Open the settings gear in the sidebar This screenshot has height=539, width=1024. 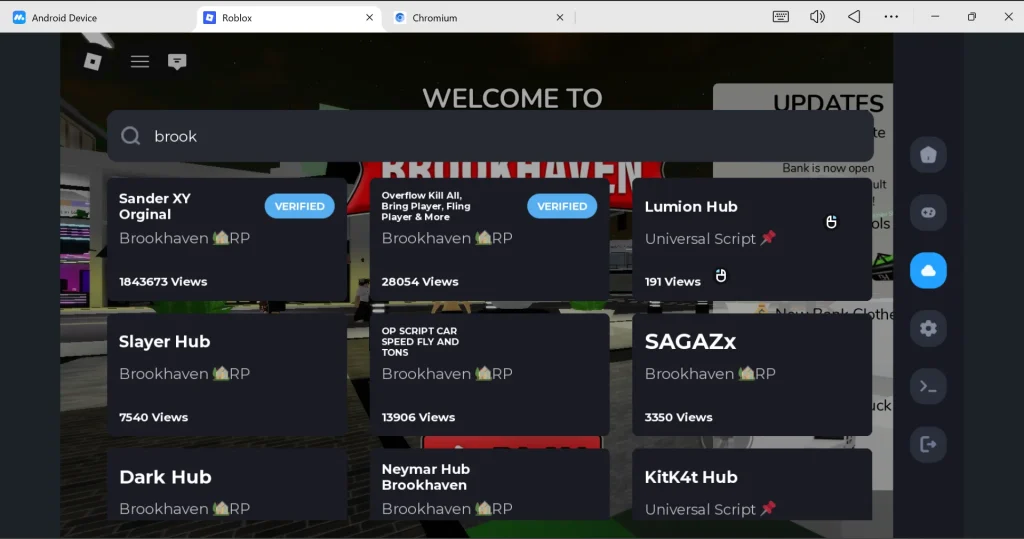coord(928,328)
